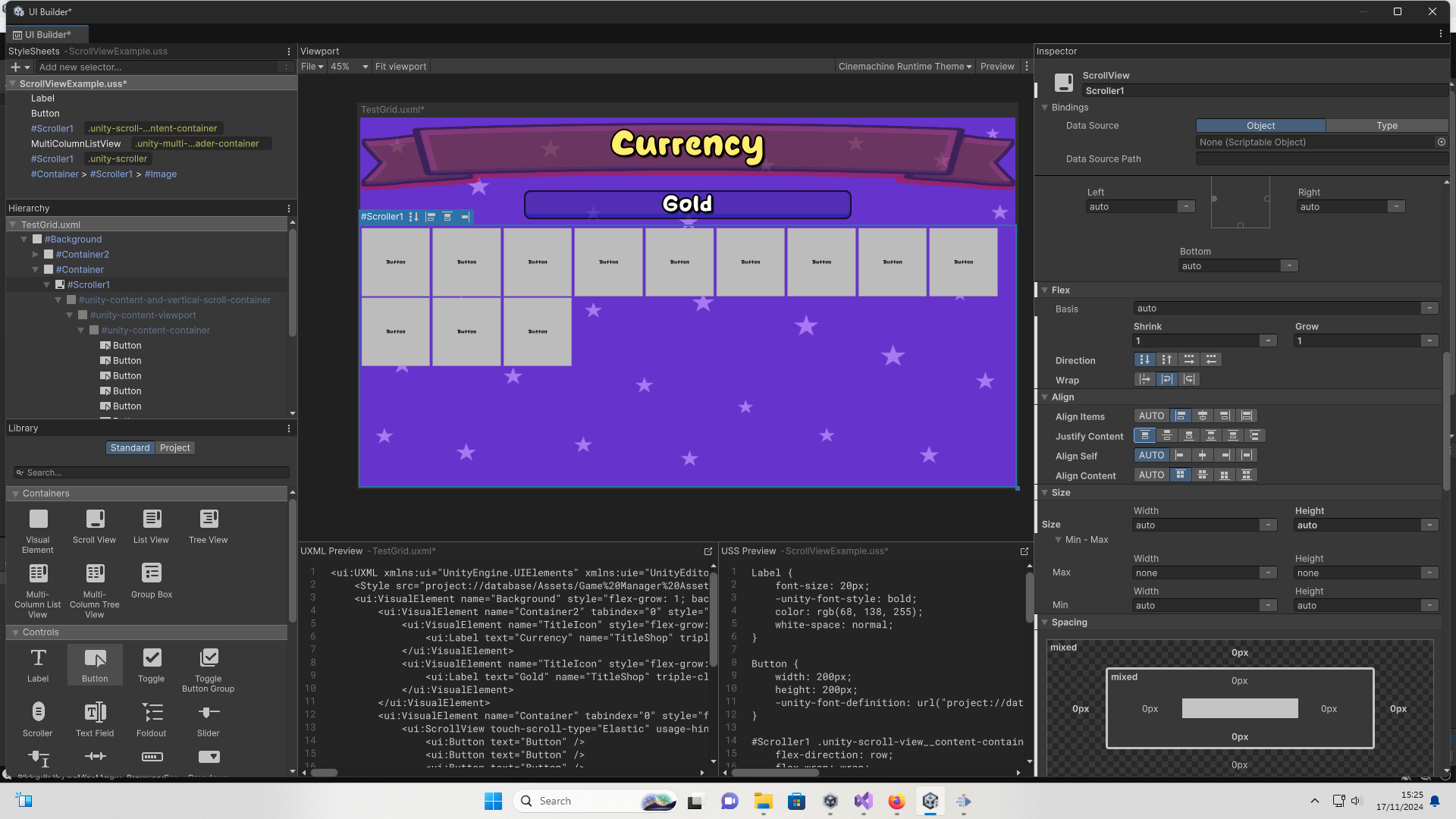Set flex Direction to row-reverse
The height and width of the screenshot is (819, 1456).
tap(1212, 359)
